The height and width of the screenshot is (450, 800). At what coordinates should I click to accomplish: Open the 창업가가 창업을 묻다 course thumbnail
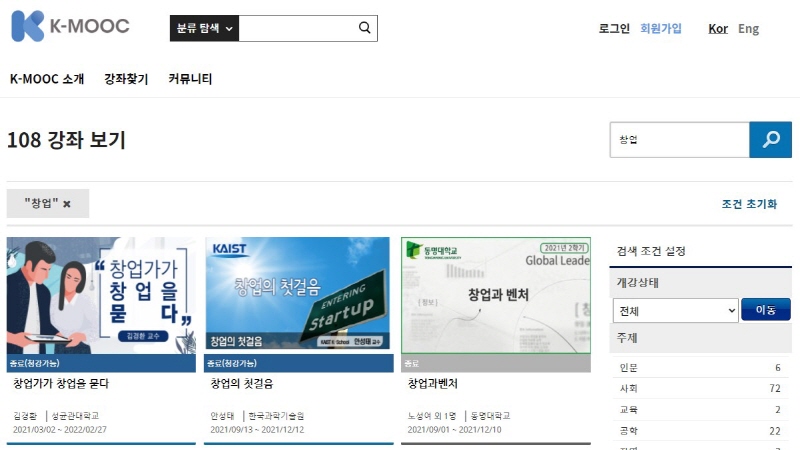pyautogui.click(x=101, y=295)
